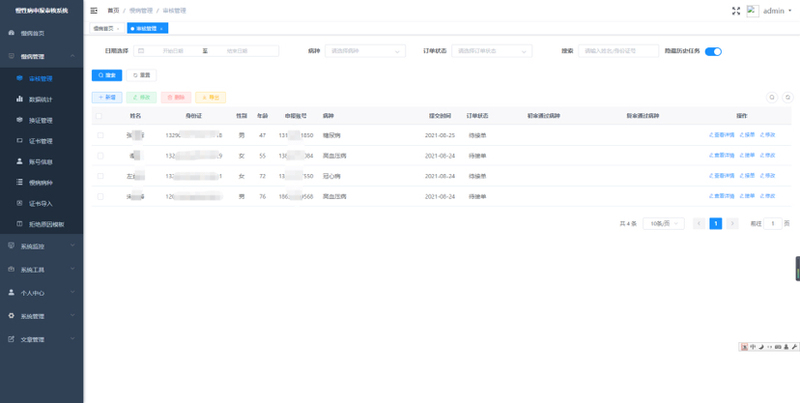Check the select-all checkbox in the table header
The width and height of the screenshot is (800, 403).
coord(100,116)
